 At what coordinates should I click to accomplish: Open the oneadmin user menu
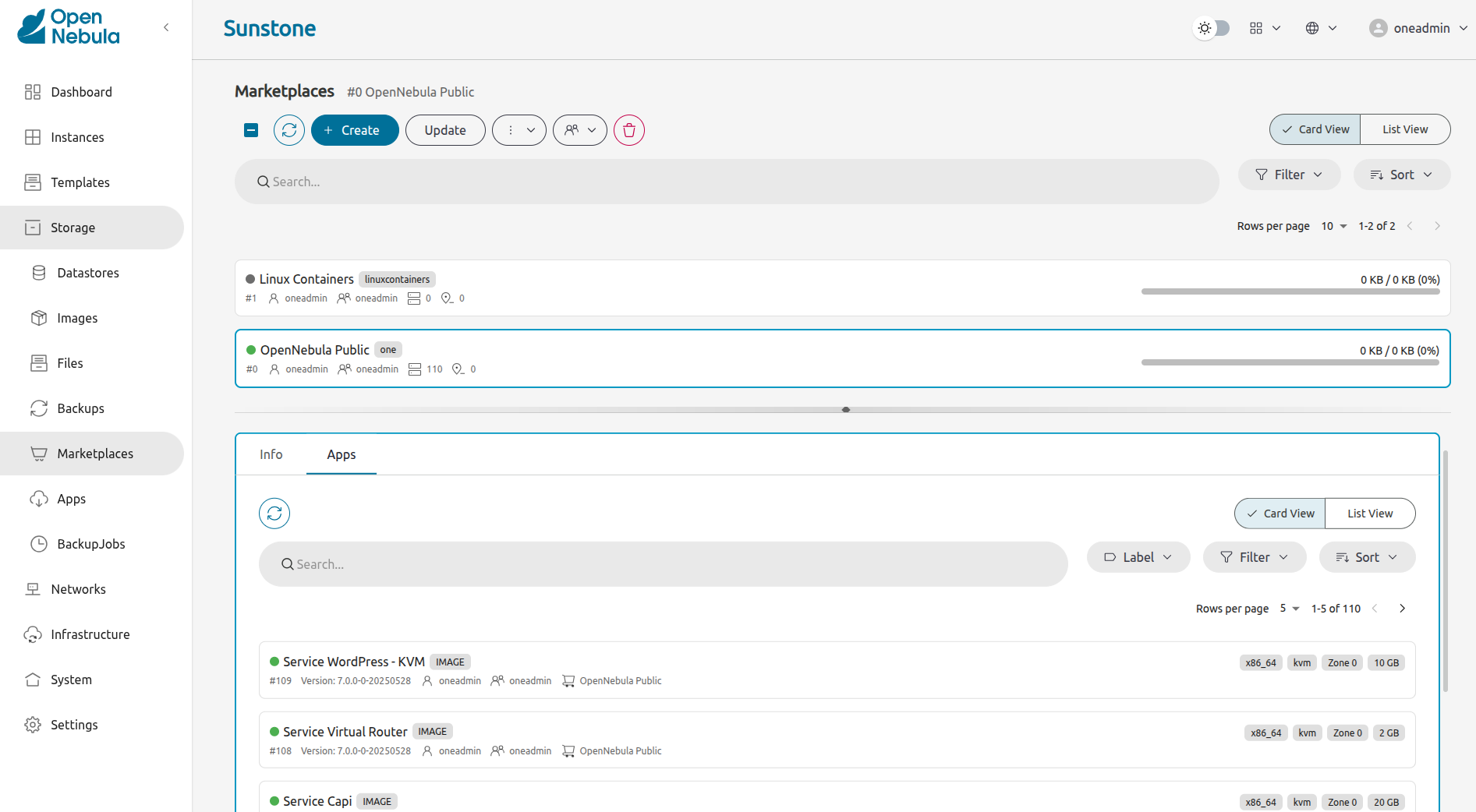click(1419, 28)
